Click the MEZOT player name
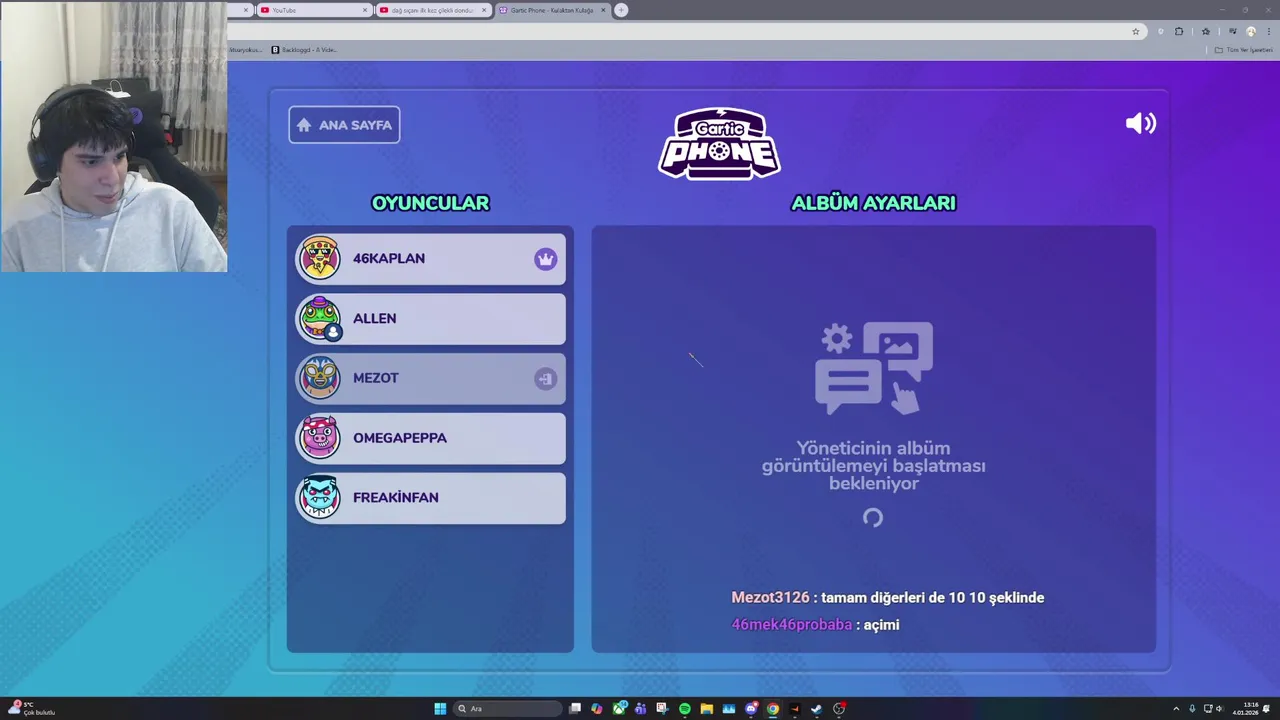The width and height of the screenshot is (1280, 720). (x=375, y=378)
